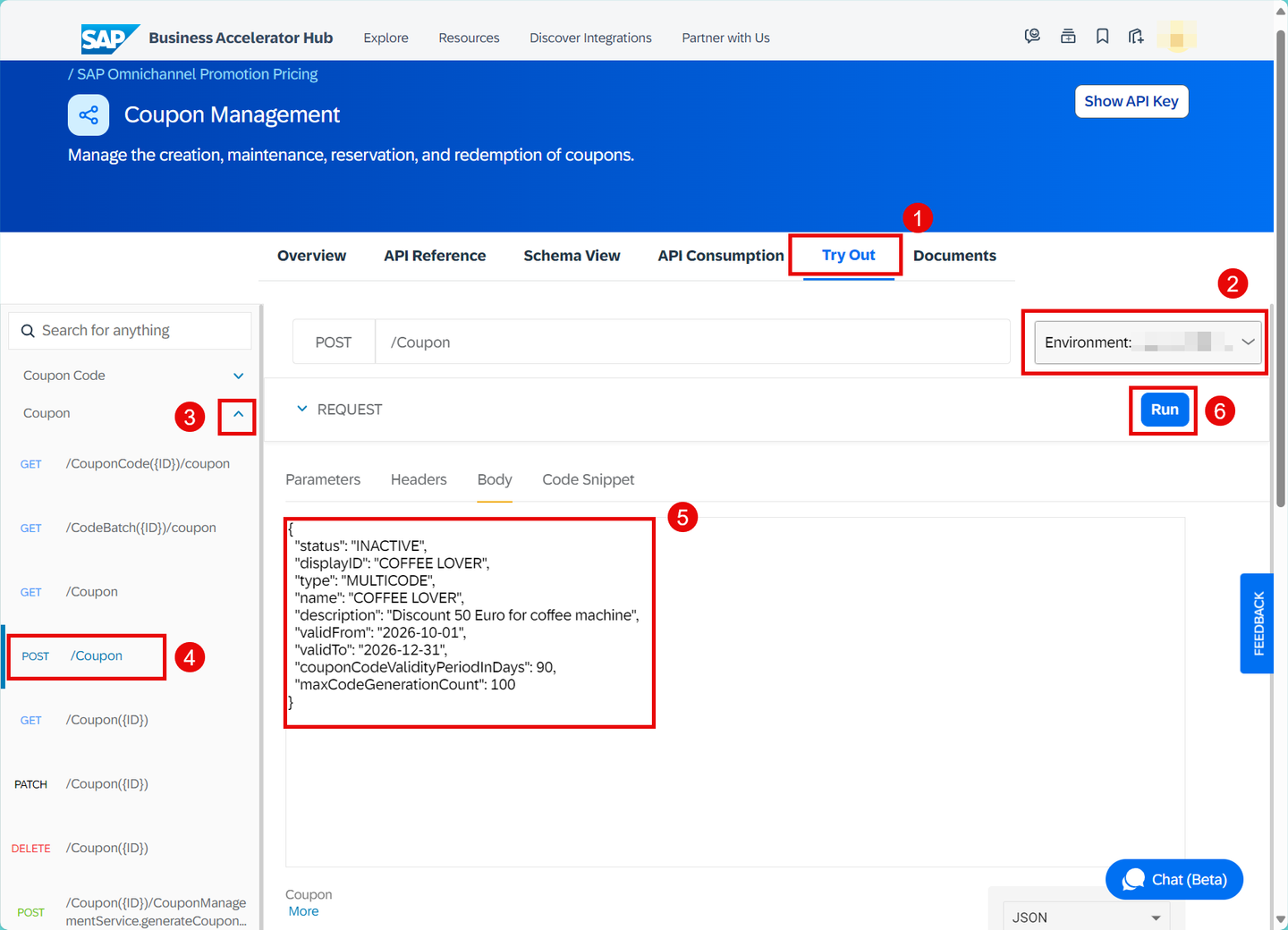Open the Code Snippet tab
Image resolution: width=1288 pixels, height=930 pixels.
click(x=588, y=479)
